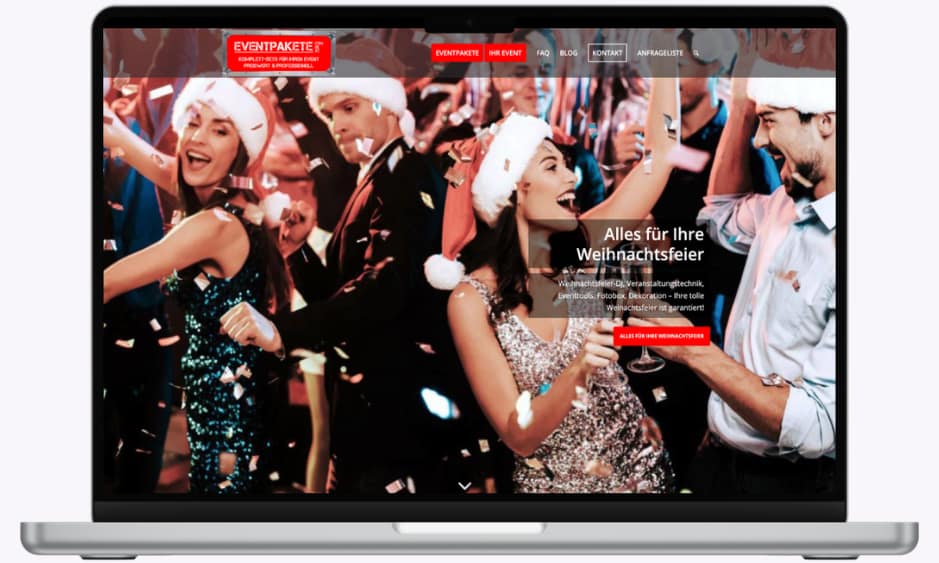Open the search magnifier icon in the navigation
Image resolution: width=939 pixels, height=563 pixels.
pos(696,53)
